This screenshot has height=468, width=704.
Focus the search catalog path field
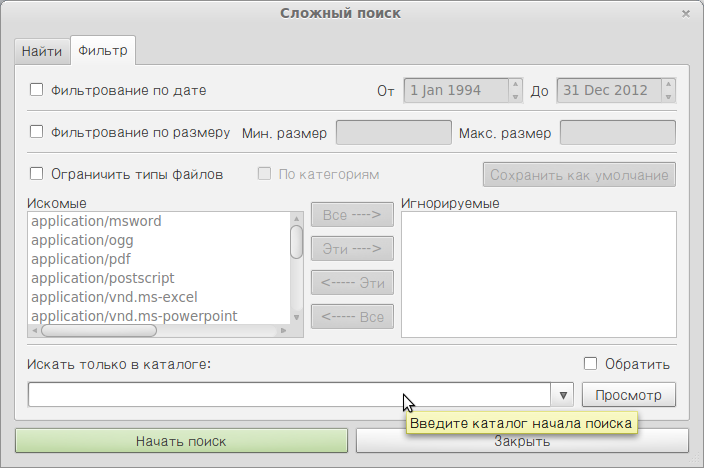[x=290, y=395]
